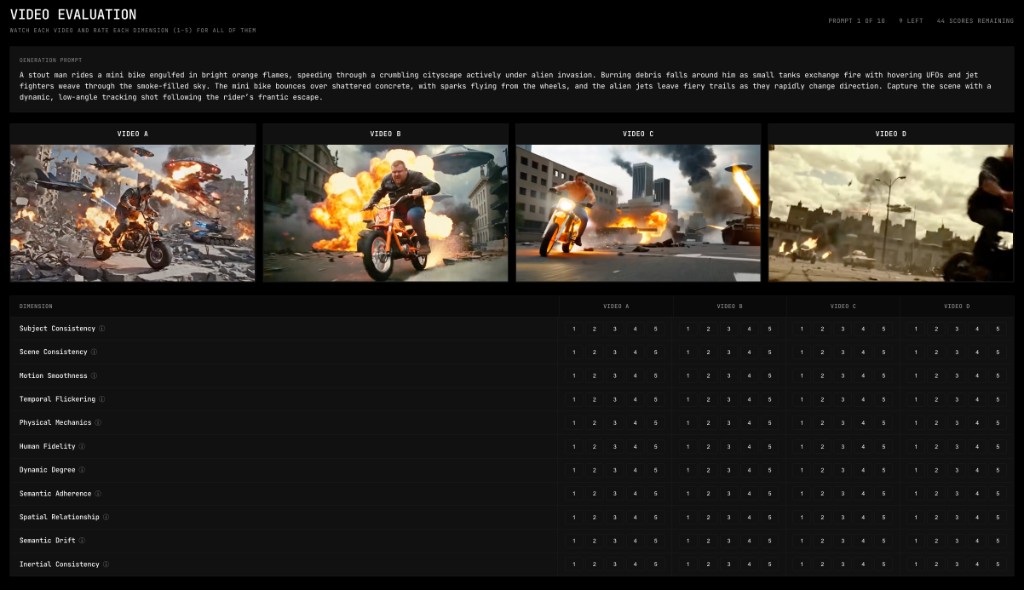Open the Physical Mechanics info tooltip
Screen dimensions: 1024x590
point(99,423)
